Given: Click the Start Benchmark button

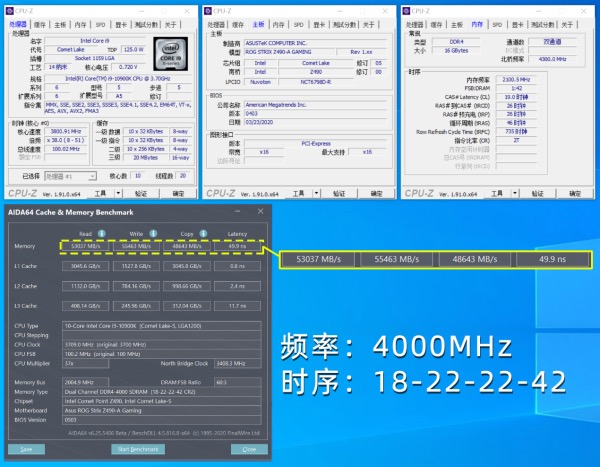Looking at the screenshot, I should click(x=138, y=449).
